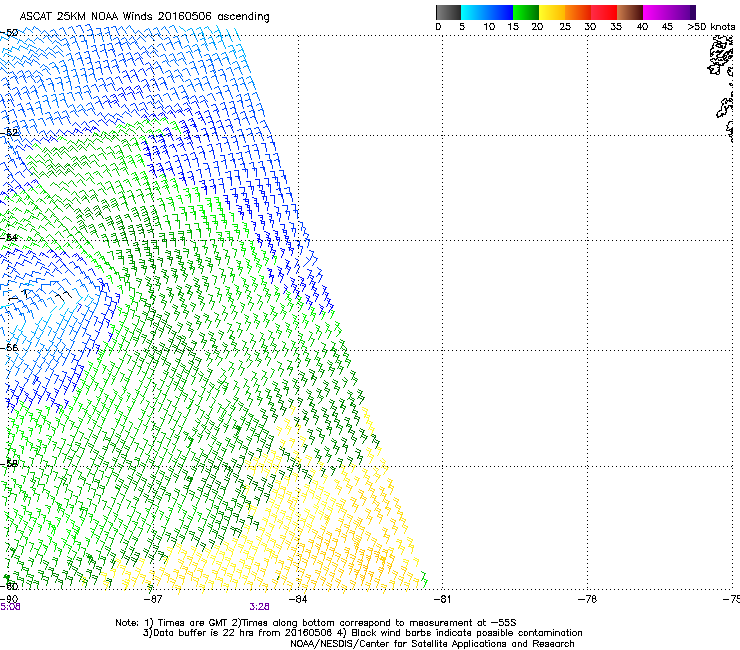Click the -78 longitude axis label
Image resolution: width=740 pixels, height=650 pixels.
[x=587, y=599]
